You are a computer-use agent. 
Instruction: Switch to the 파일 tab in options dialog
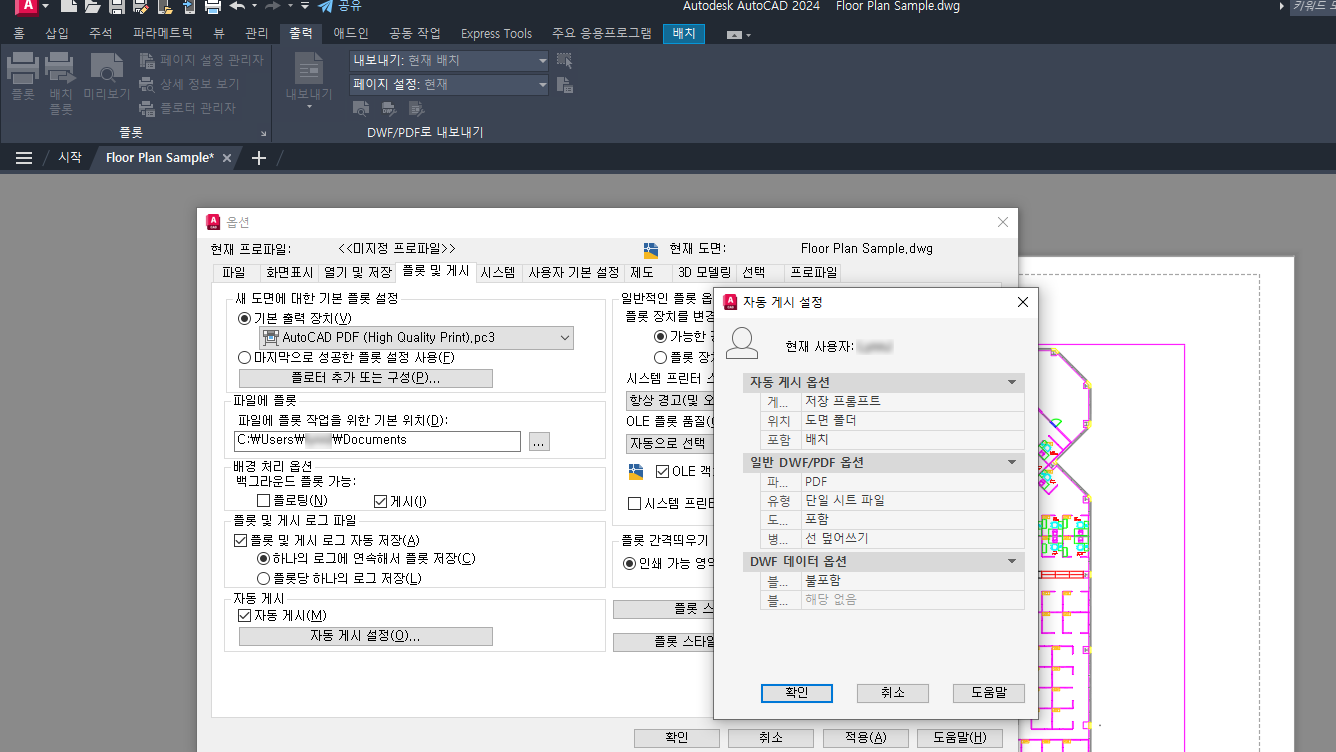coord(233,272)
